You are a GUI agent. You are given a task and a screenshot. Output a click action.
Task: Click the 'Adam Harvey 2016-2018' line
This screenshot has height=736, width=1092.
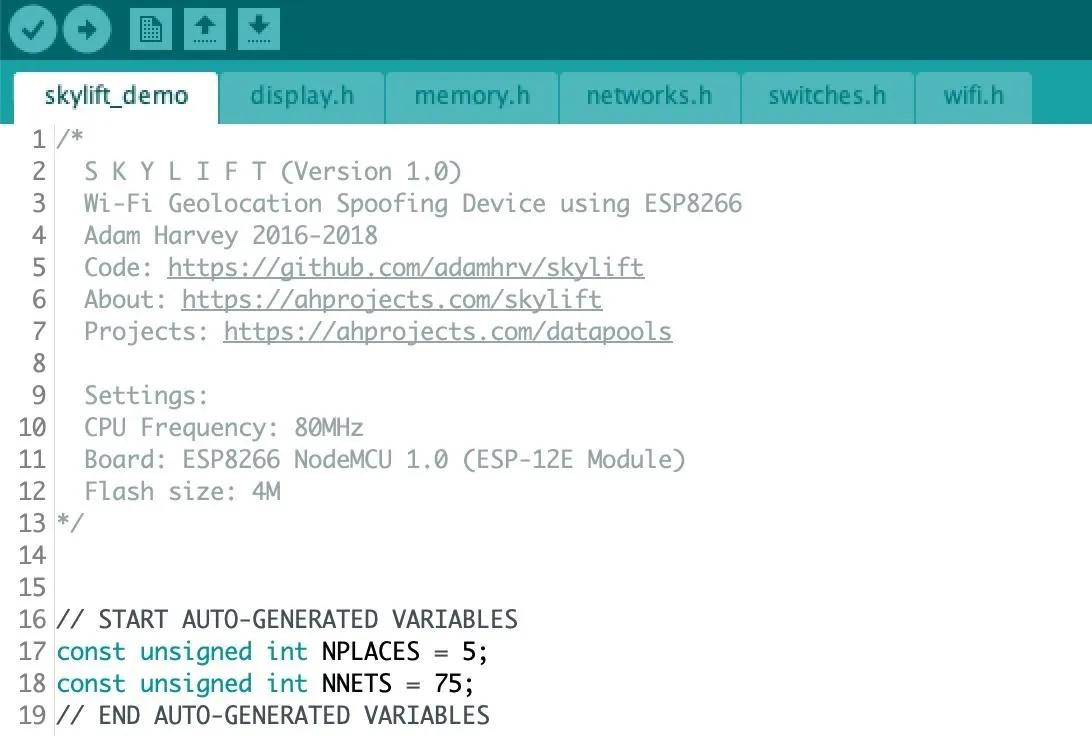click(x=231, y=236)
